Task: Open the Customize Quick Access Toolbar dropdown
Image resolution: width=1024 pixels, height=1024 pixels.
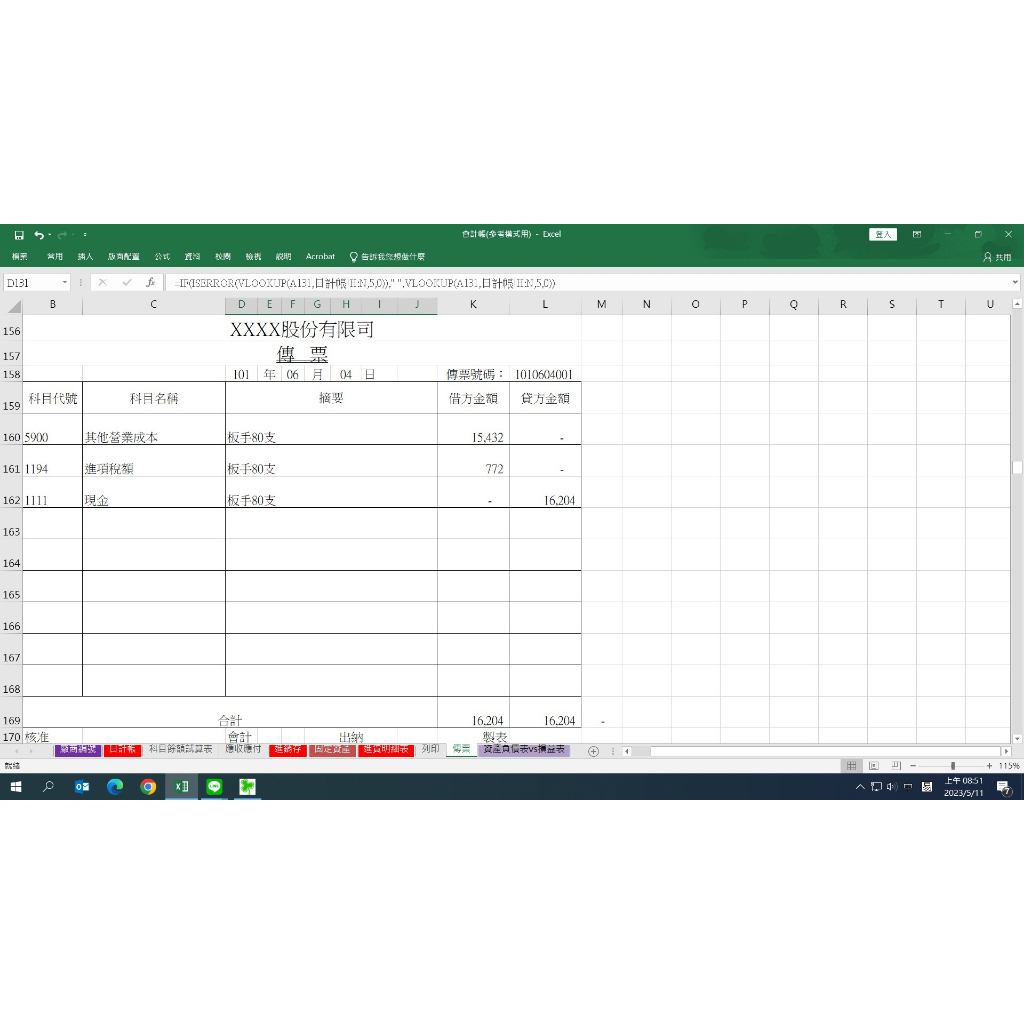Action: [85, 235]
